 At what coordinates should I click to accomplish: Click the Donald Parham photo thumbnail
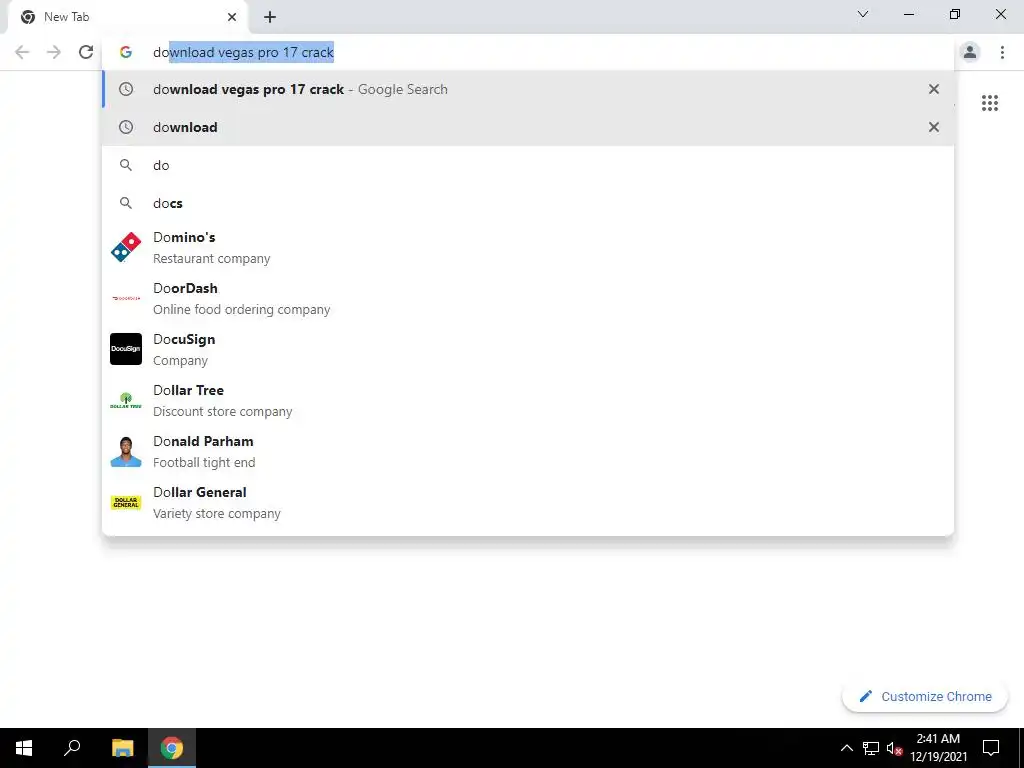[x=126, y=451]
